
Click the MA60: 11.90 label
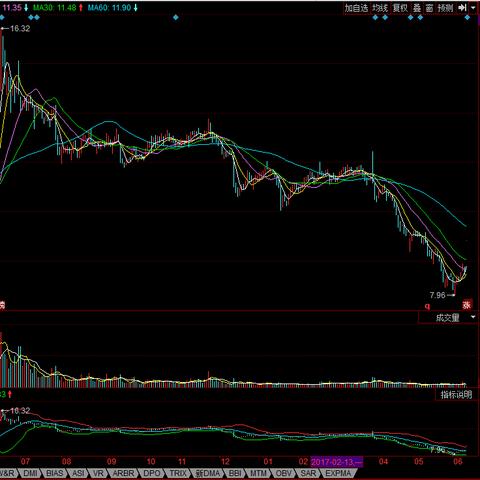pos(109,8)
